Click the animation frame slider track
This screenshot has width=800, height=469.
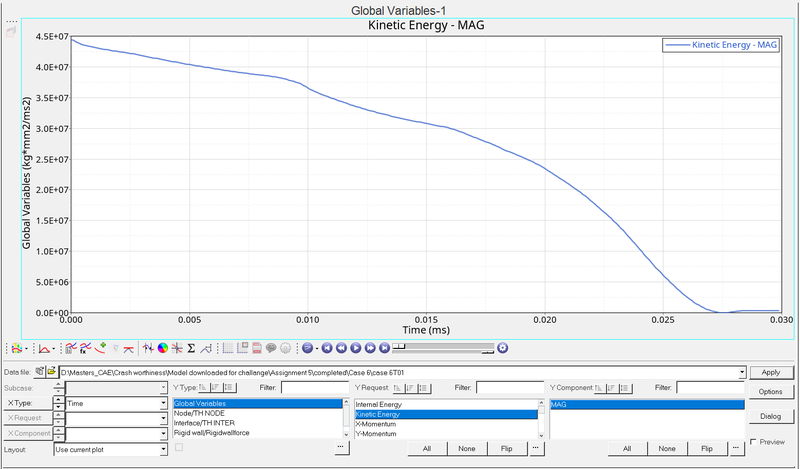(445, 348)
